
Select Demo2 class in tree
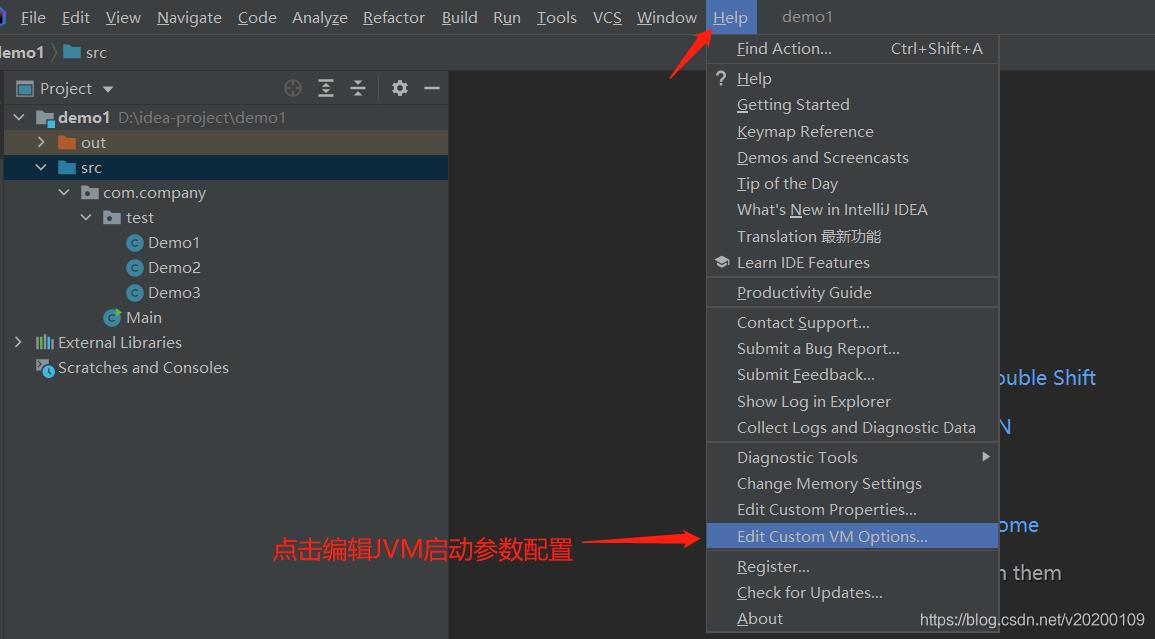(174, 268)
